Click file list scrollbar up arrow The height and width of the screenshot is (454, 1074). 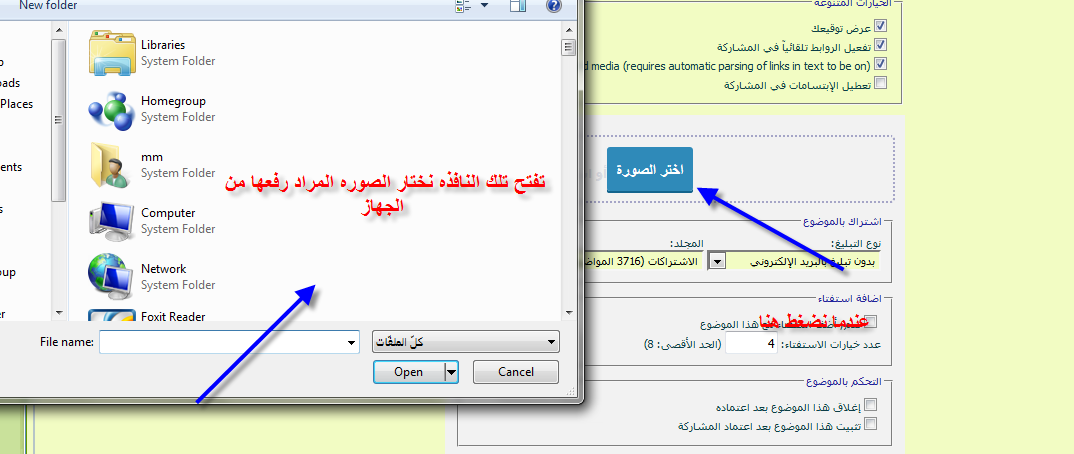pos(567,28)
